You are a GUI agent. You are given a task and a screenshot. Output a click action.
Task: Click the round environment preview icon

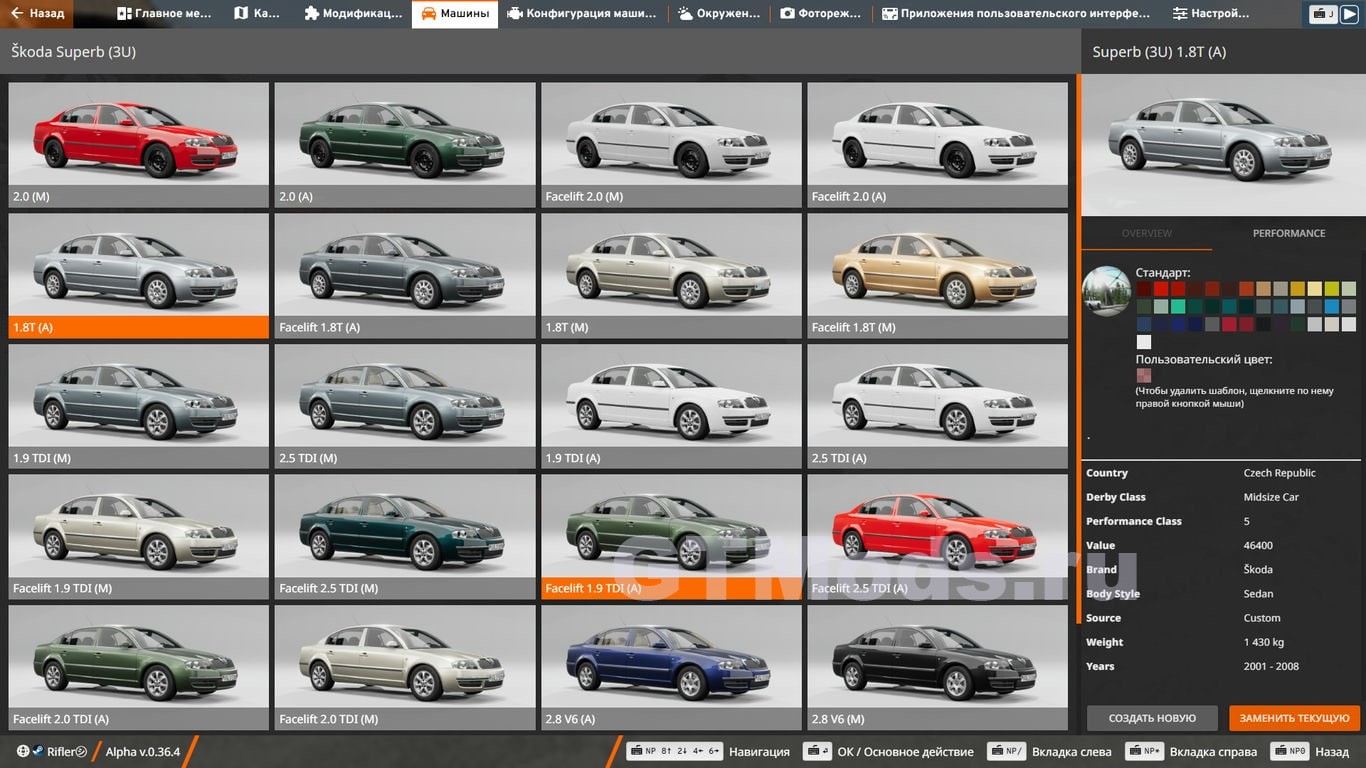1106,291
